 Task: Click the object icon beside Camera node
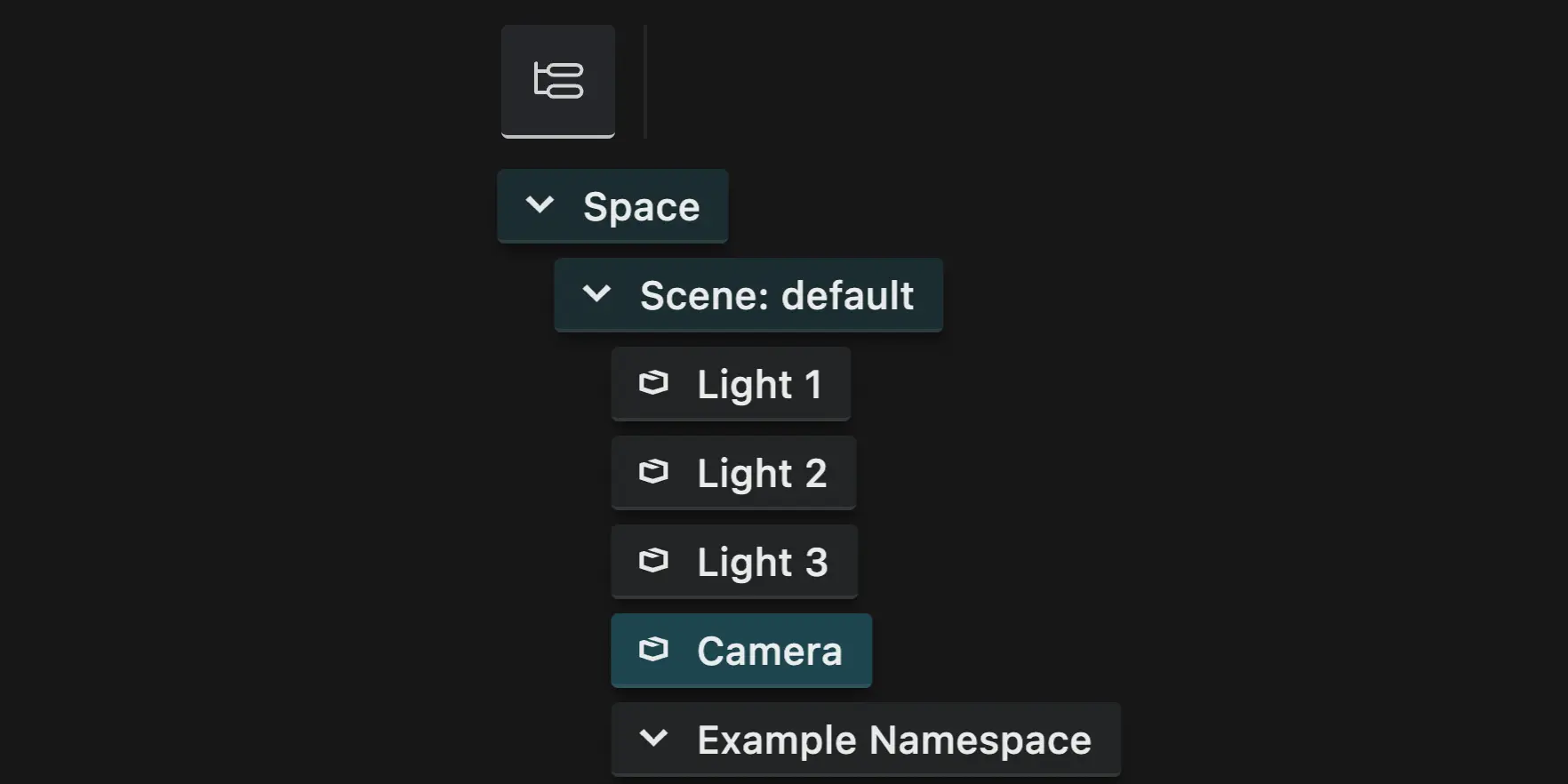tap(655, 650)
